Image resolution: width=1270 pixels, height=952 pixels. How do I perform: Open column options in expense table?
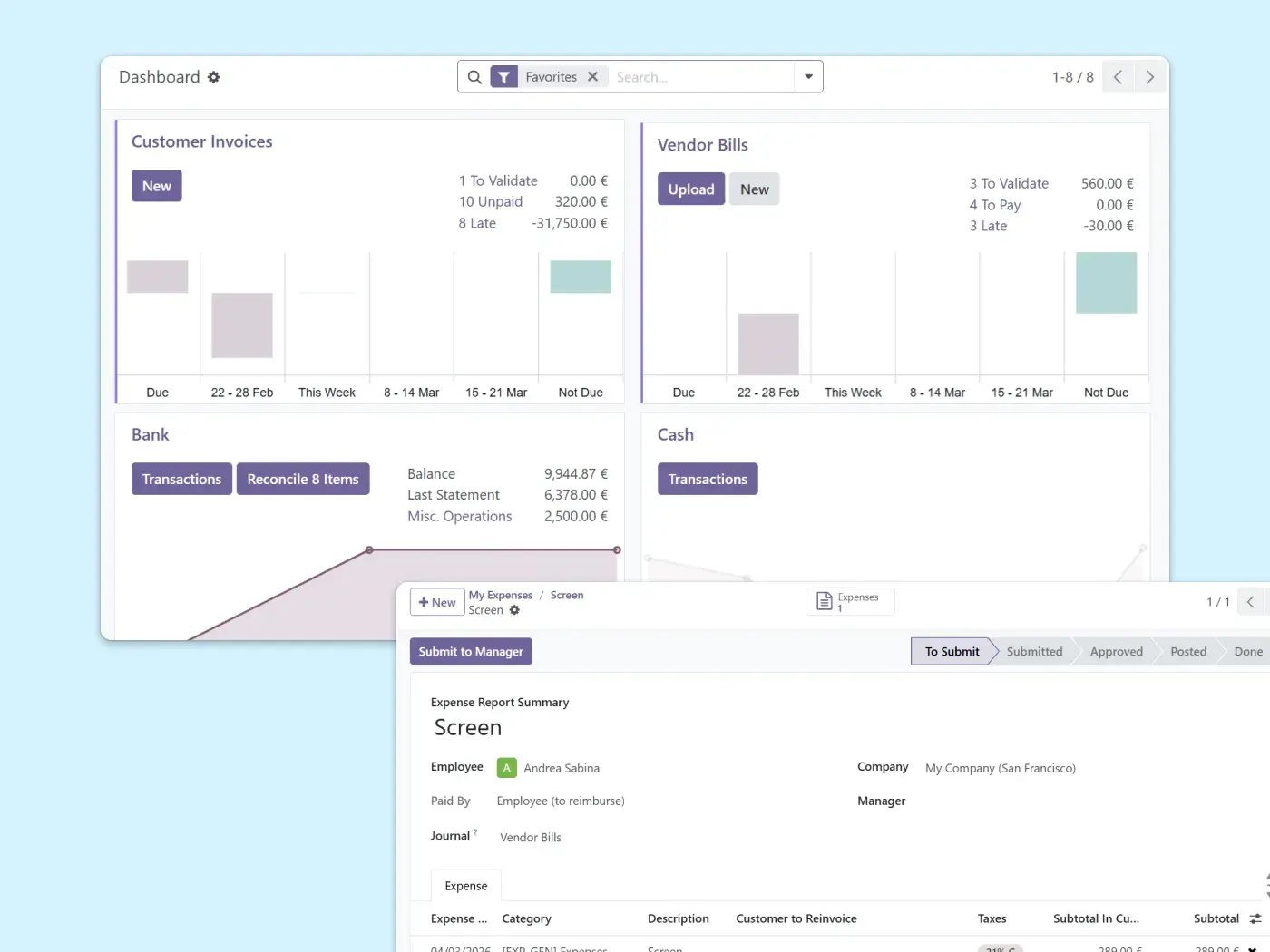pos(1255,918)
